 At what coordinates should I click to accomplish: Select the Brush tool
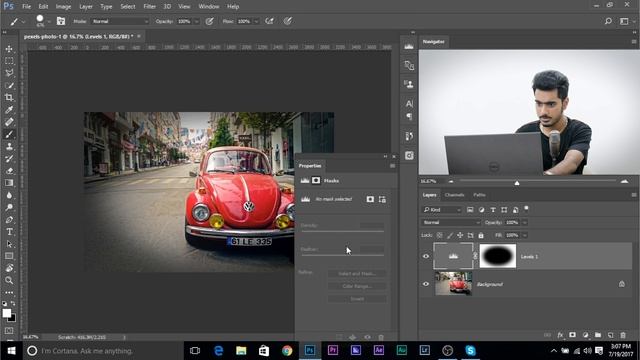click(x=9, y=134)
